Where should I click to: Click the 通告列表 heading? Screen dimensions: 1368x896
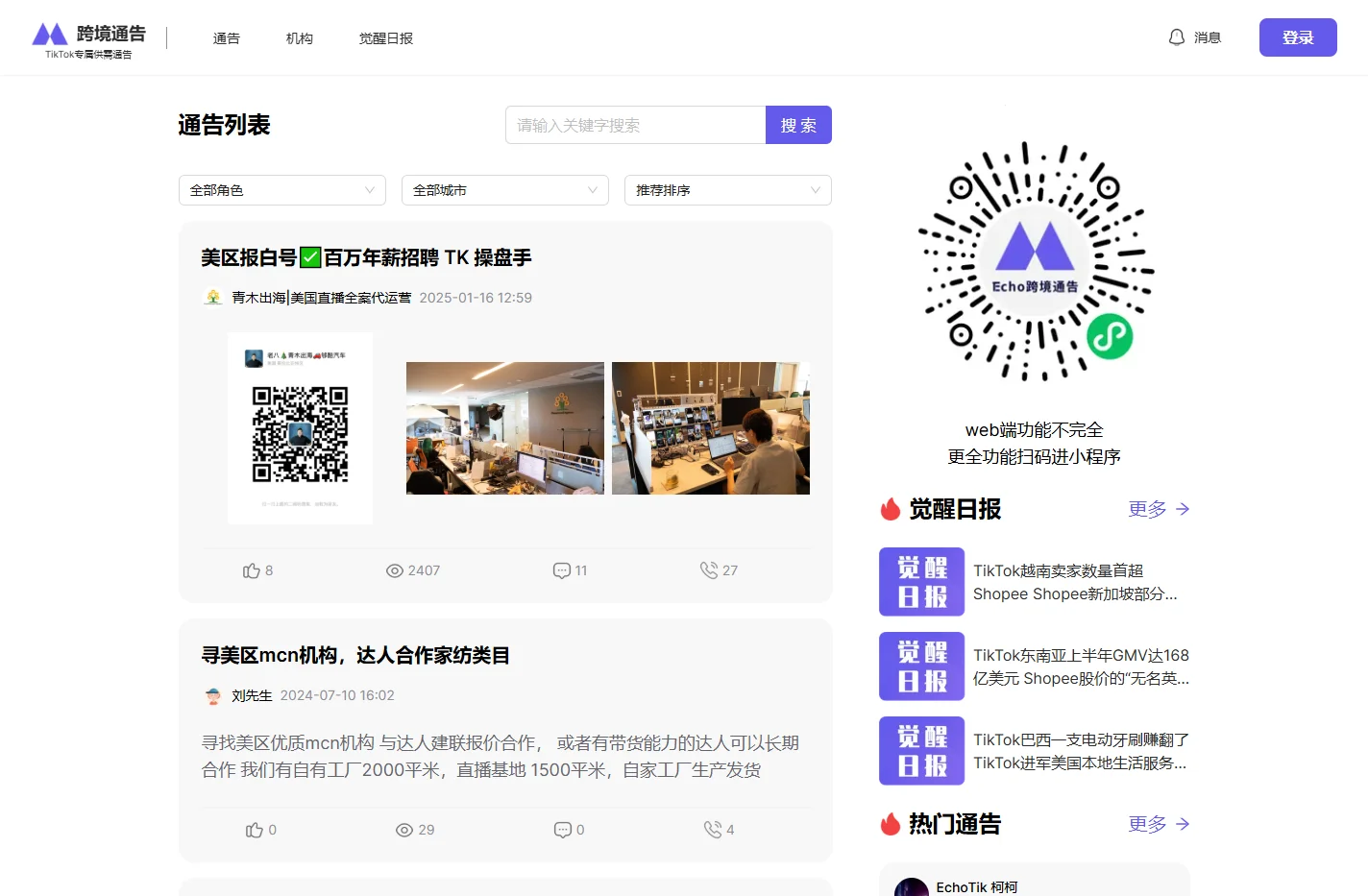(225, 125)
